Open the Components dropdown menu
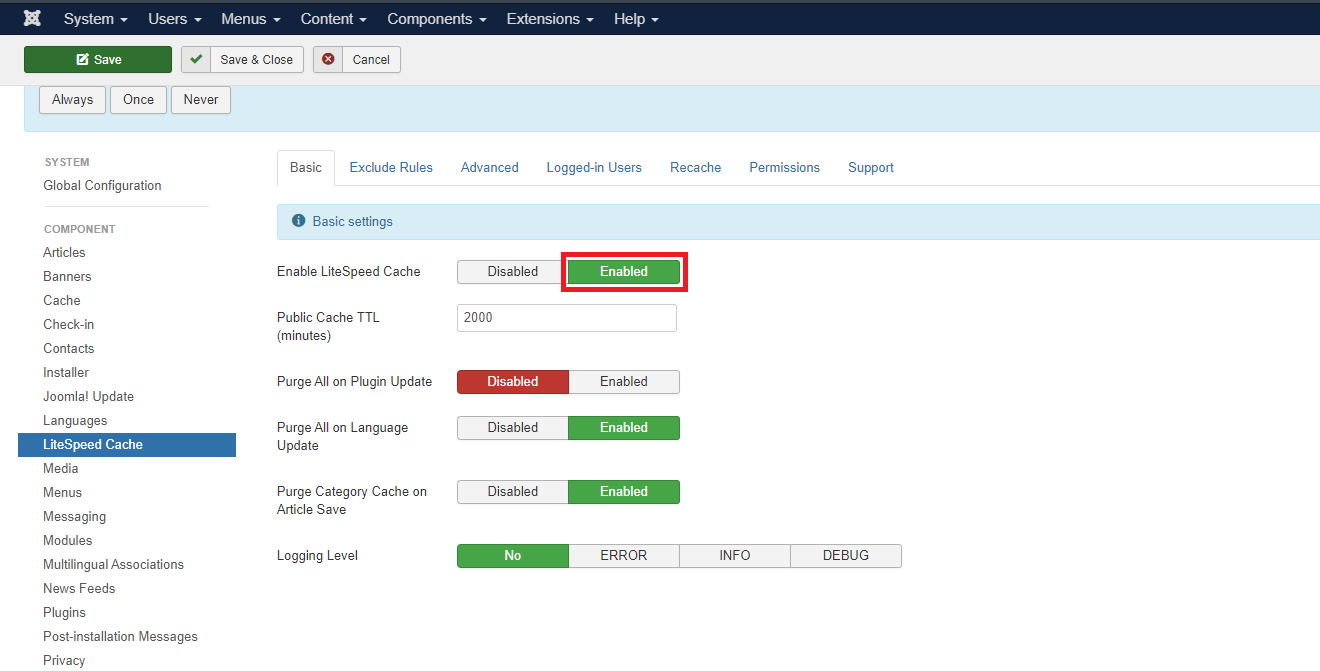1320x671 pixels. coord(436,19)
